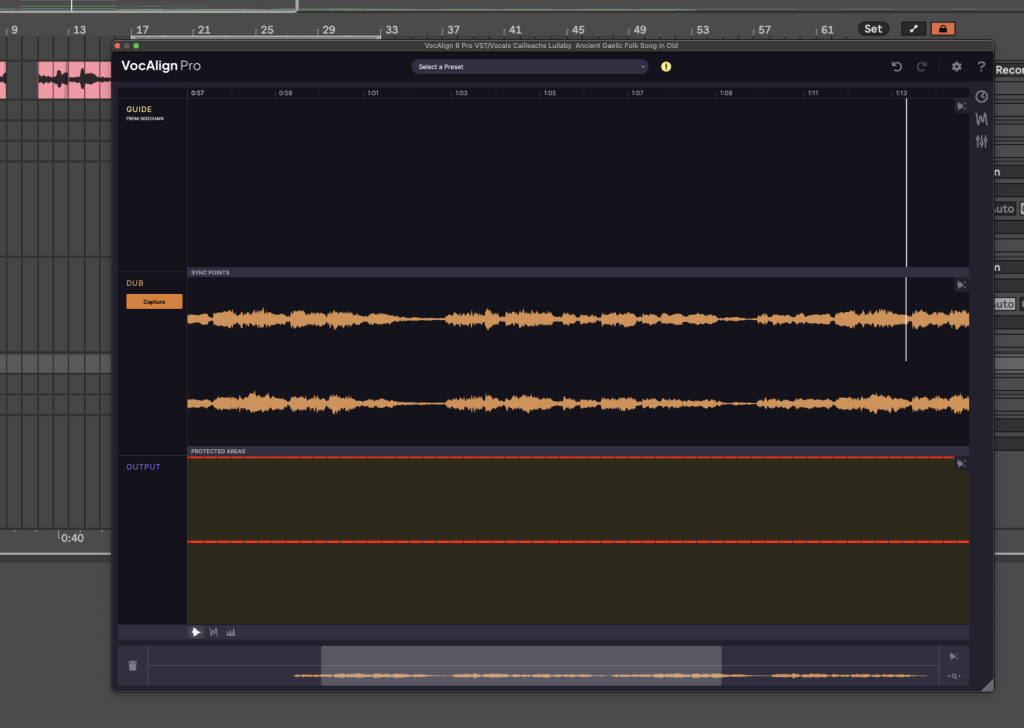
Task: Switch to energy levels display mode tab
Action: pos(231,632)
